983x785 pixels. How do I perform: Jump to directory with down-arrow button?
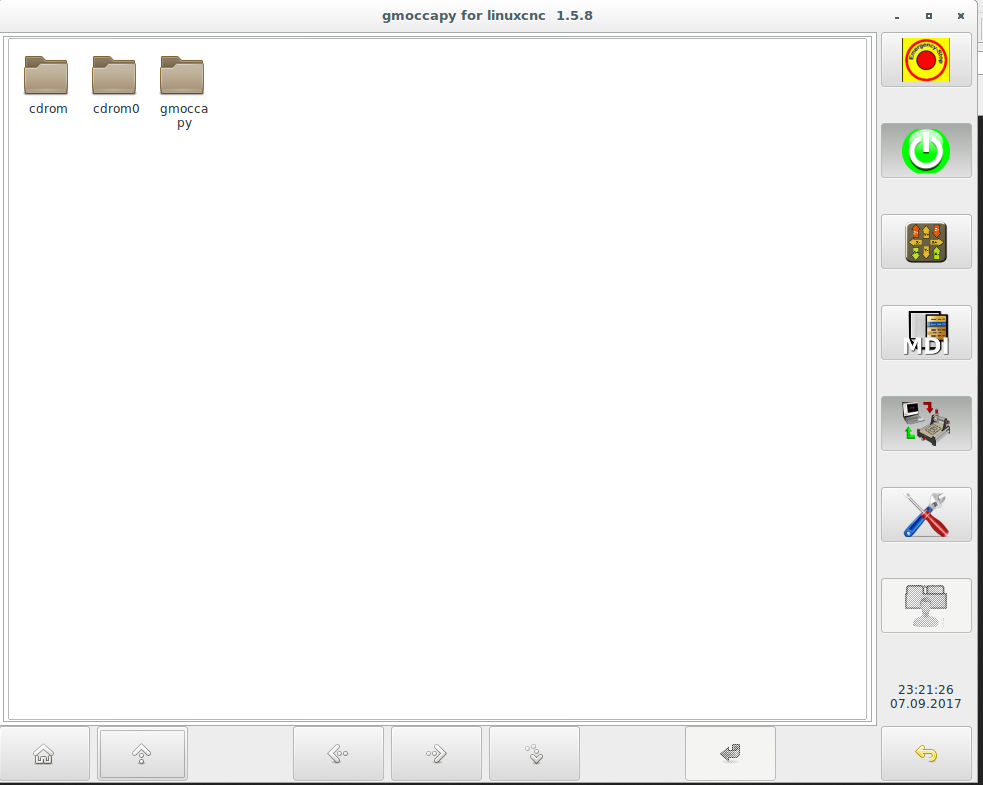pyautogui.click(x=534, y=754)
